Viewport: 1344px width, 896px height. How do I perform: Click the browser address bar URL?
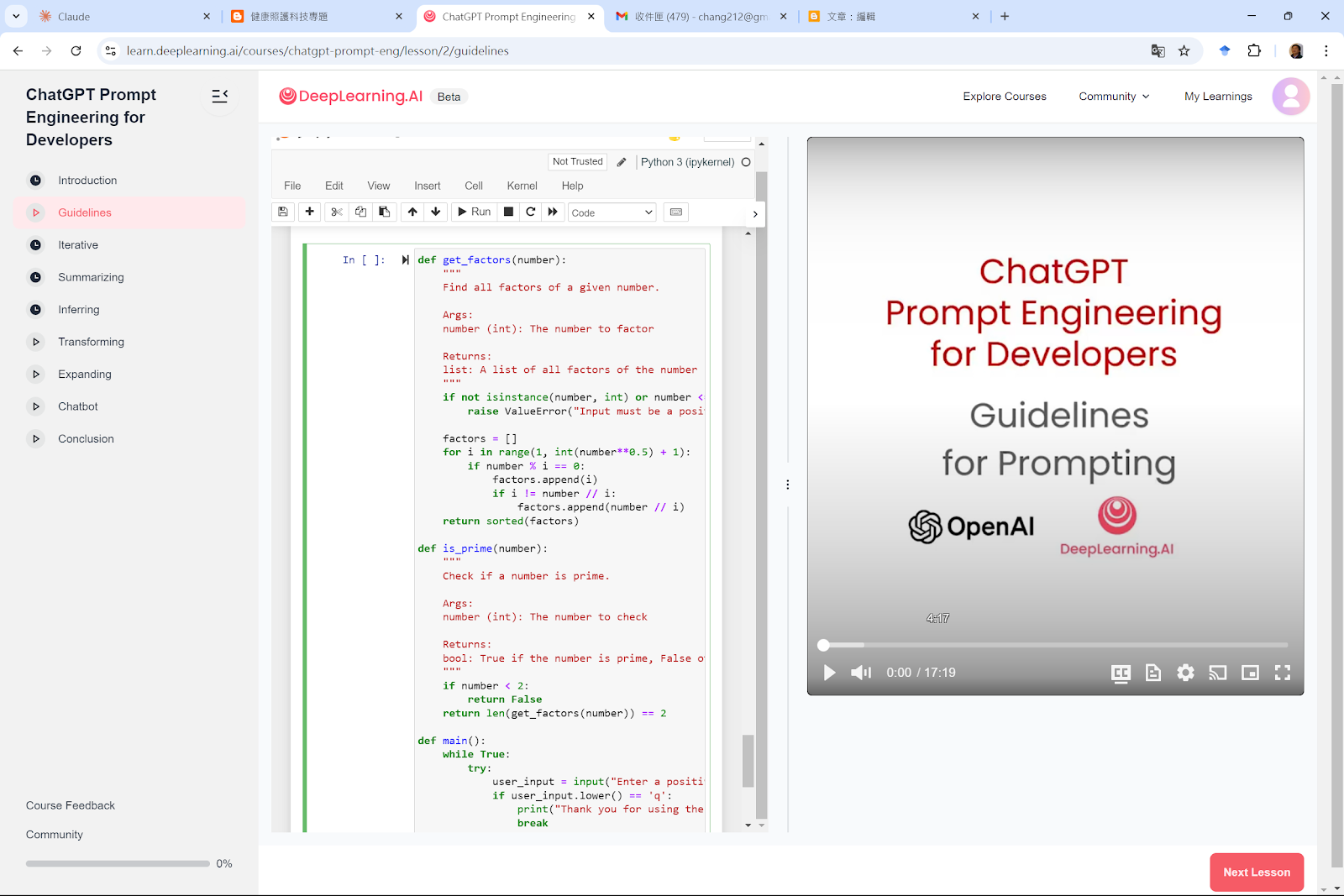pos(318,51)
